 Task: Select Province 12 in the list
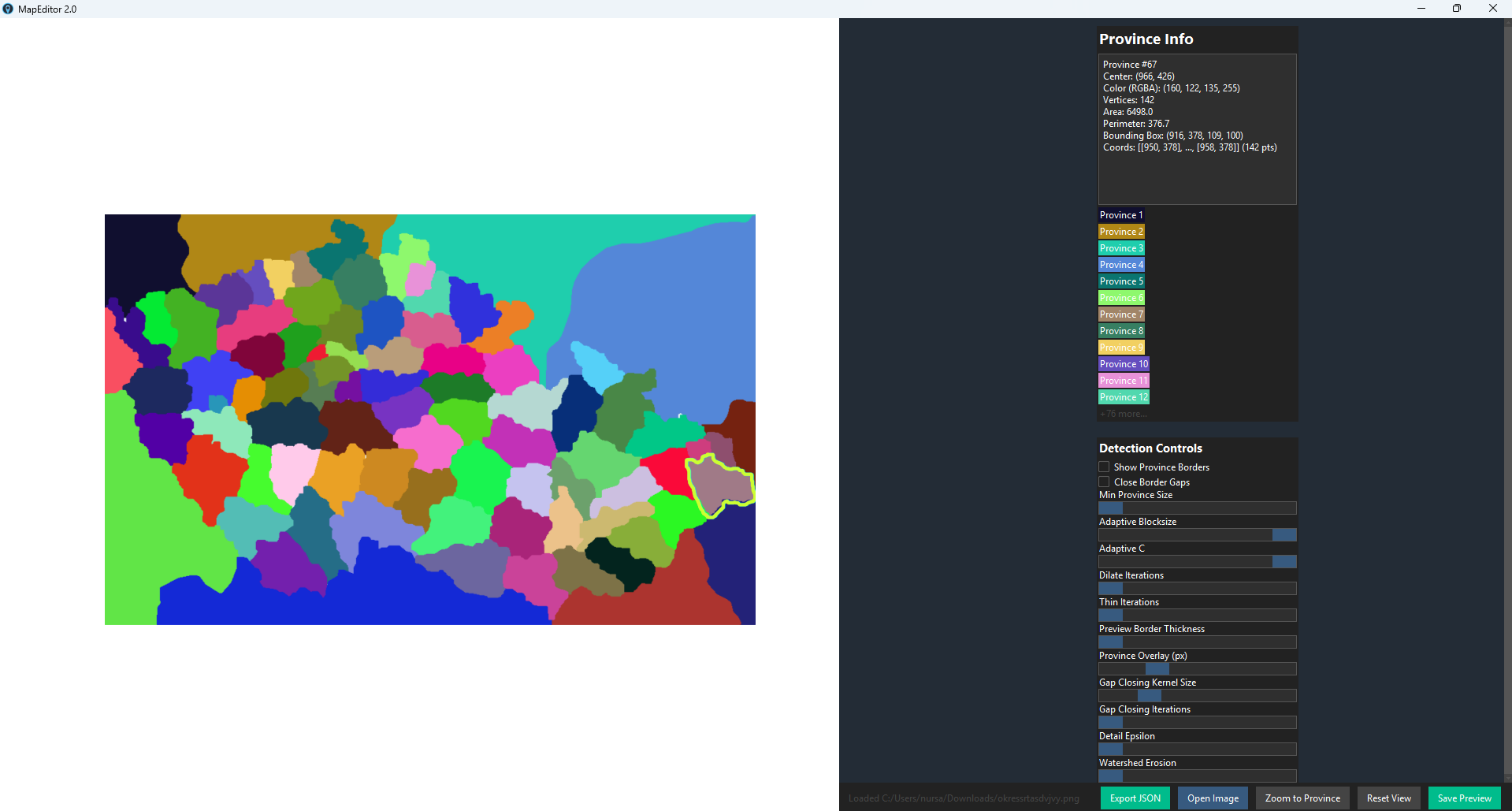[x=1123, y=396]
